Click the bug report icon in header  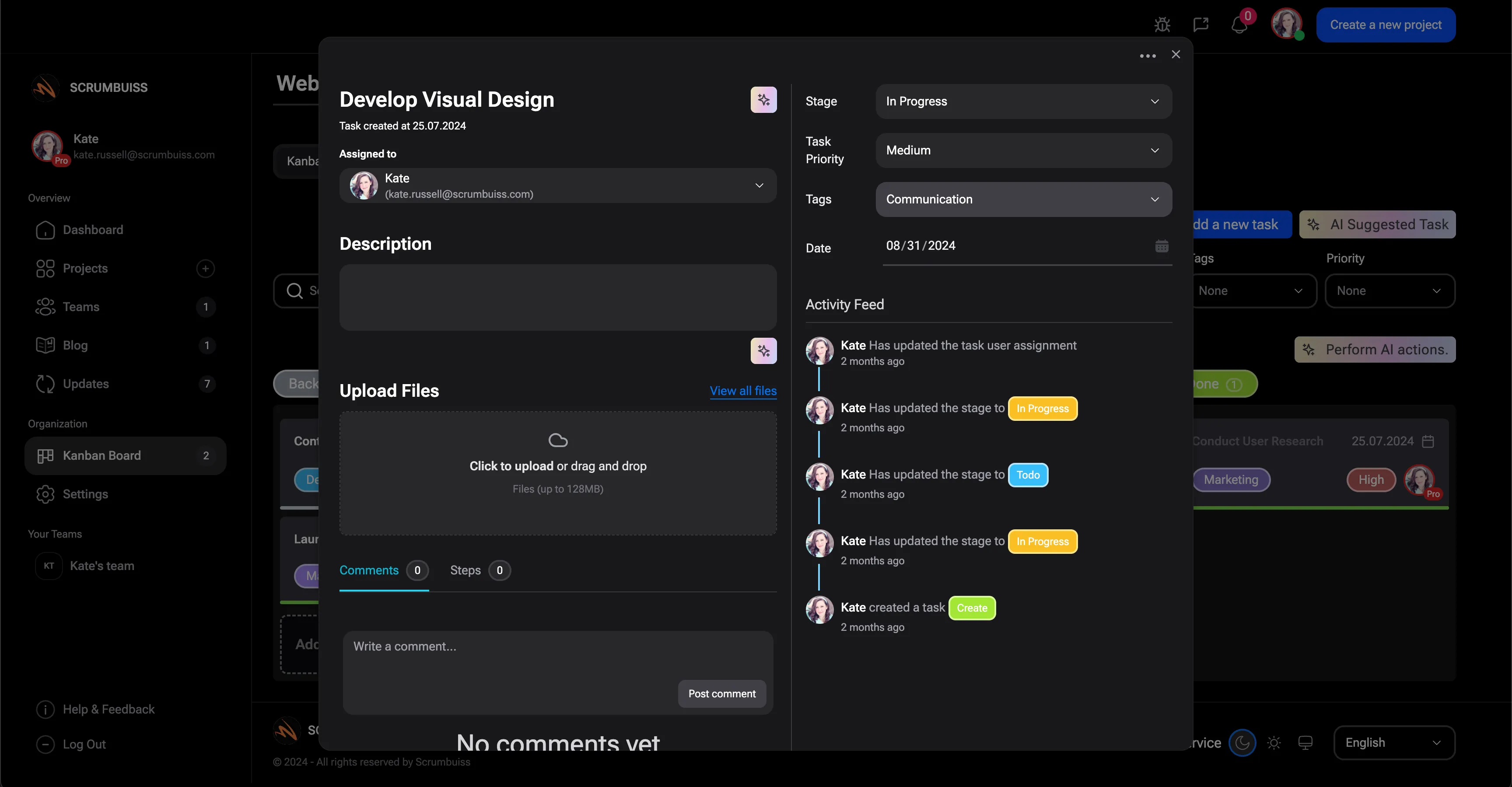tap(1162, 24)
